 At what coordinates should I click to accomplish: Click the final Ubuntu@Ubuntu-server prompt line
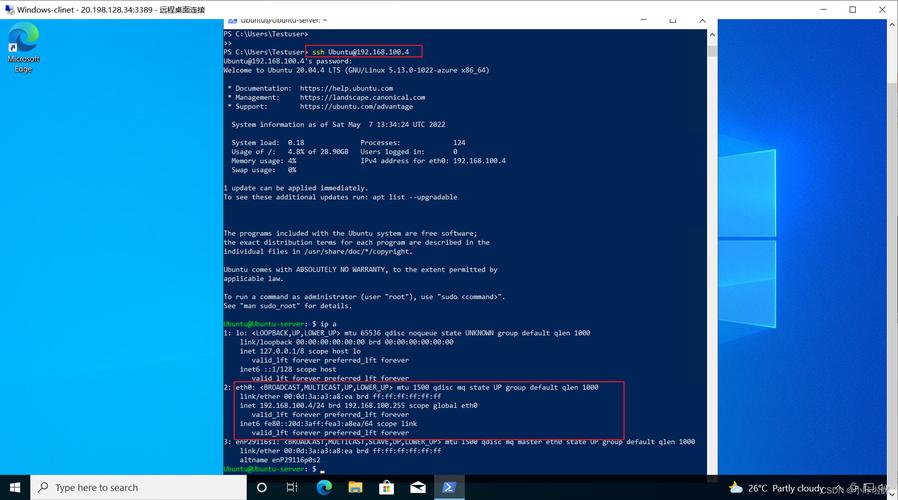pos(274,469)
